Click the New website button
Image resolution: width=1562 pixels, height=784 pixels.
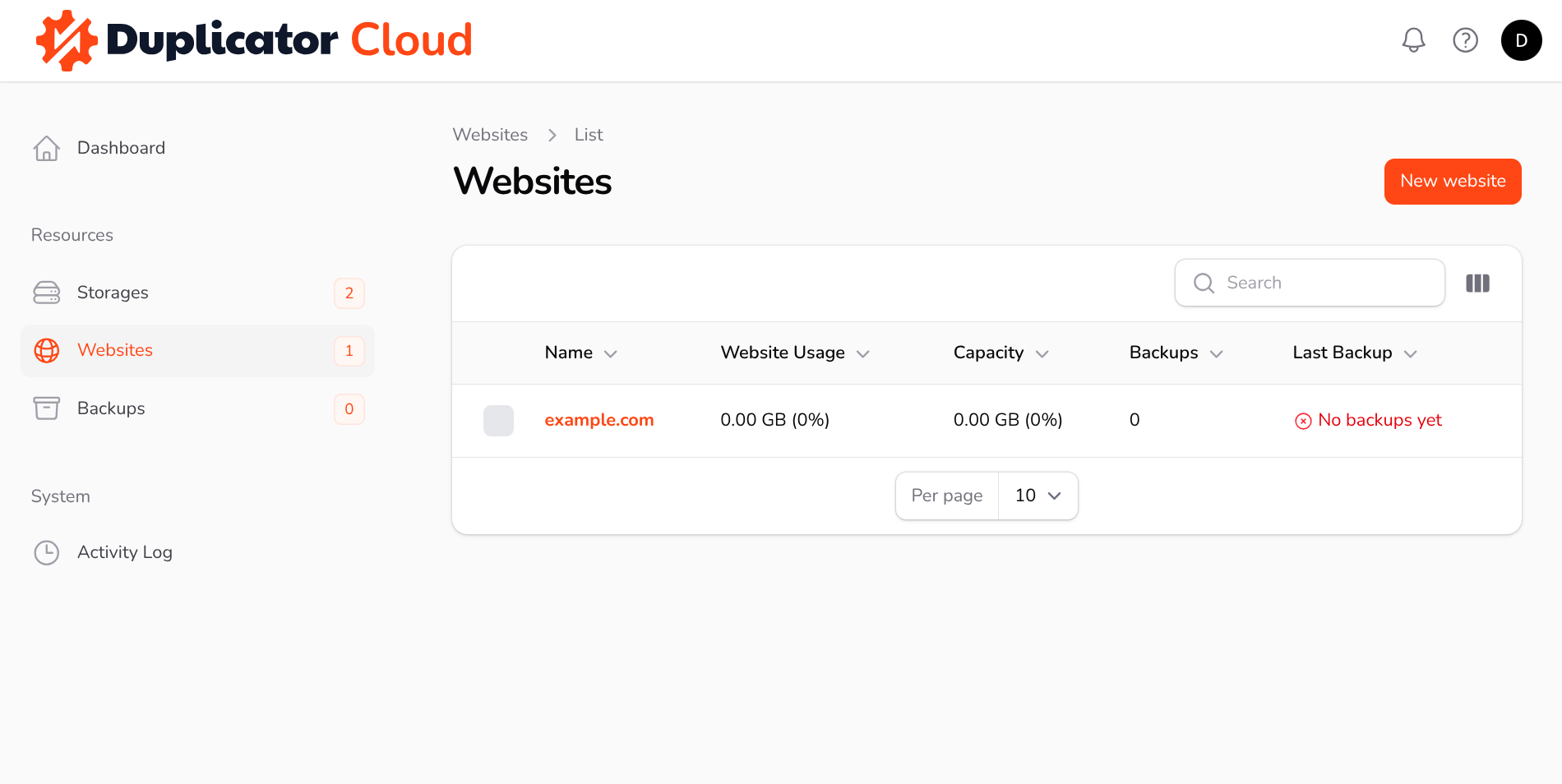point(1452,182)
